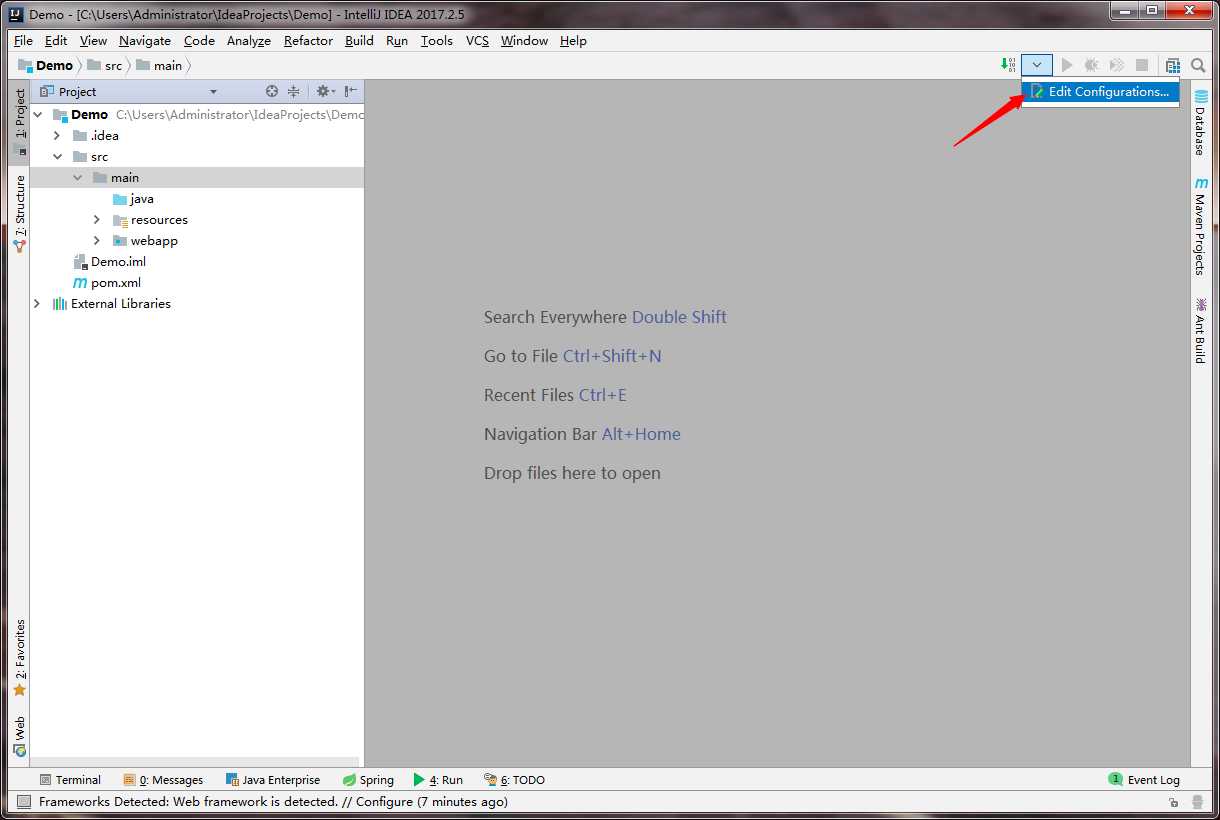Open the Build menu
1220x820 pixels.
click(x=359, y=40)
